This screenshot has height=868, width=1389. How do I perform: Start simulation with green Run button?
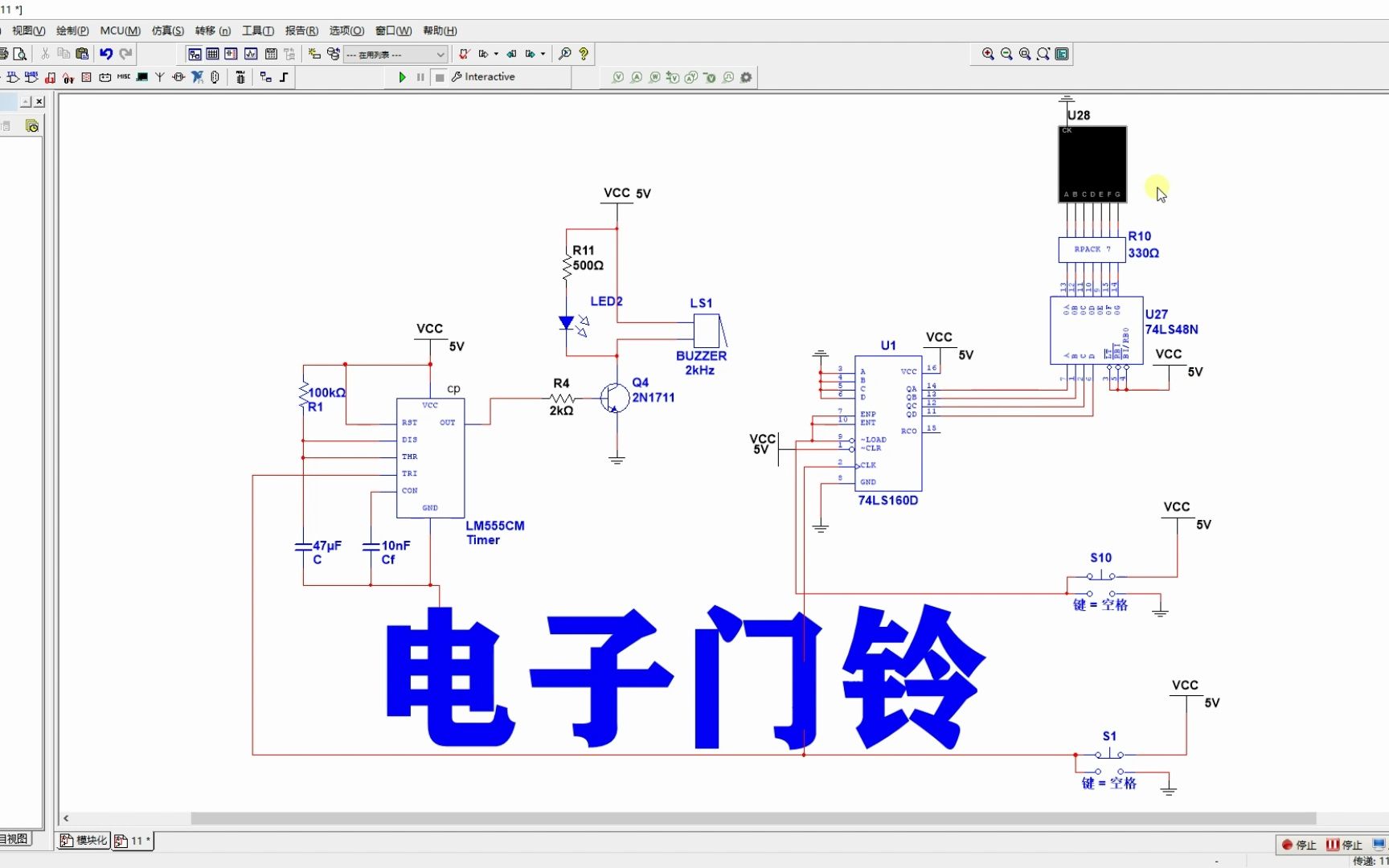tap(402, 77)
